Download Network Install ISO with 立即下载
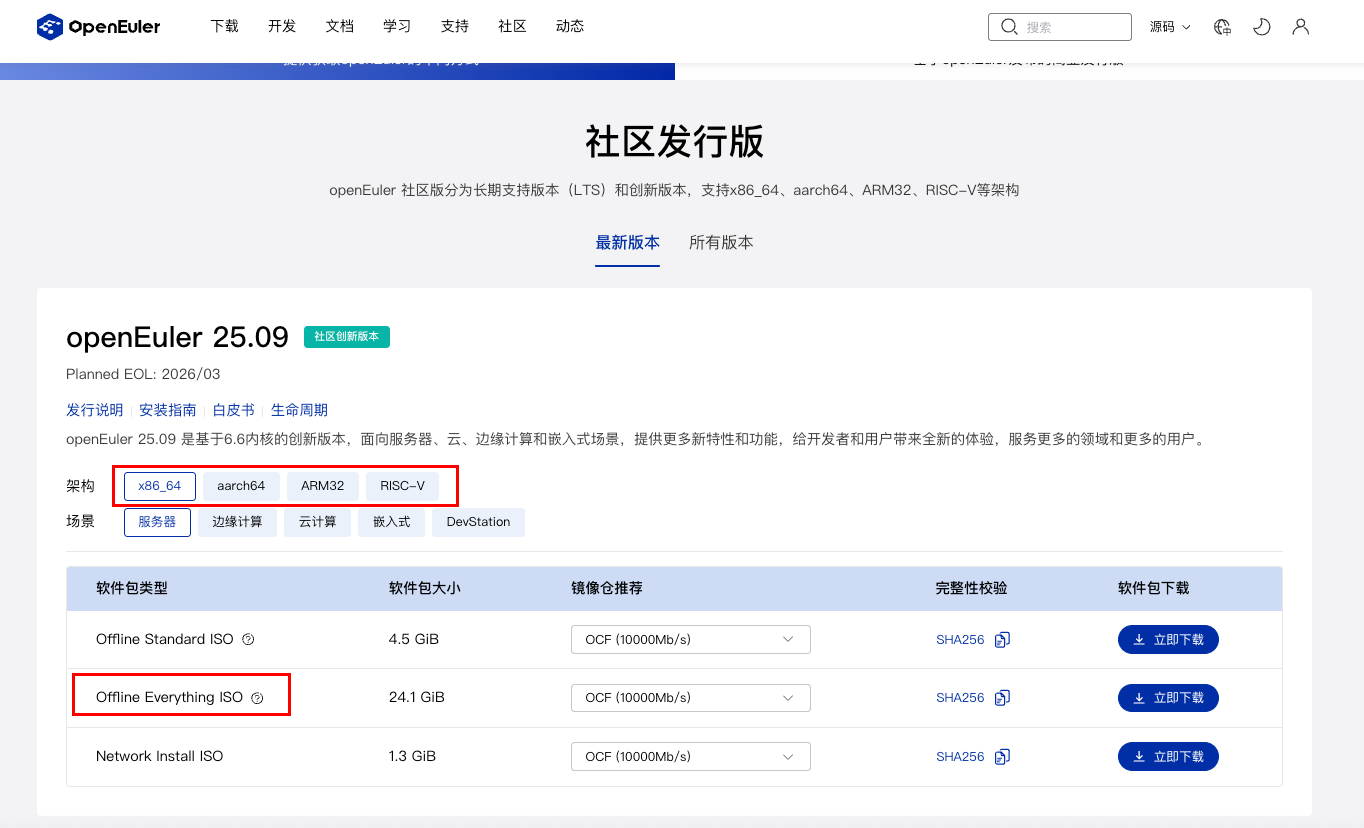 tap(1168, 757)
